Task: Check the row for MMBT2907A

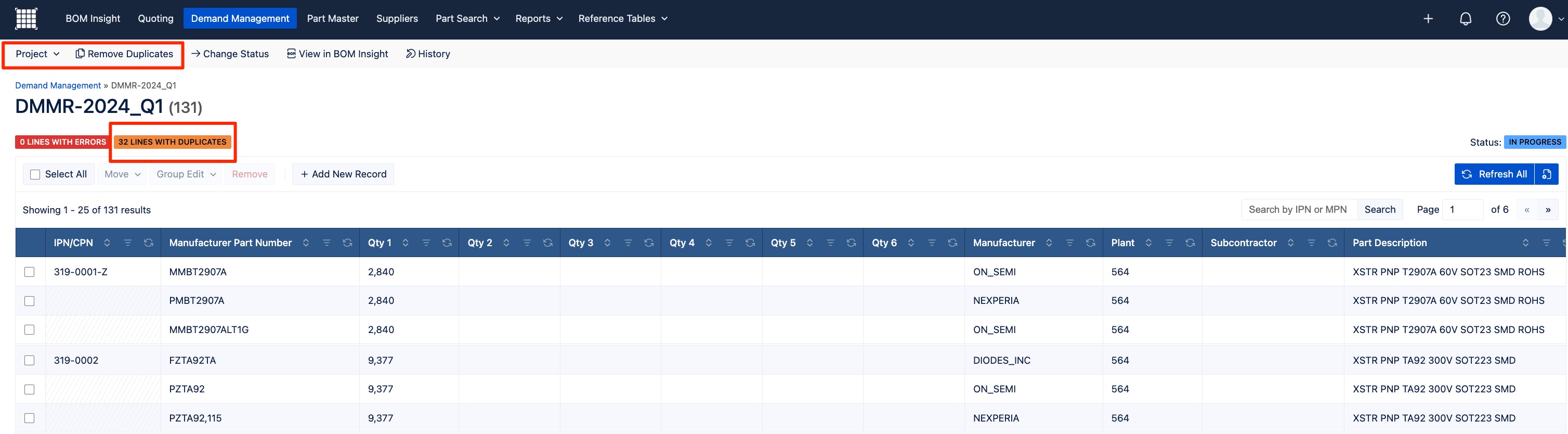Action: (x=29, y=272)
